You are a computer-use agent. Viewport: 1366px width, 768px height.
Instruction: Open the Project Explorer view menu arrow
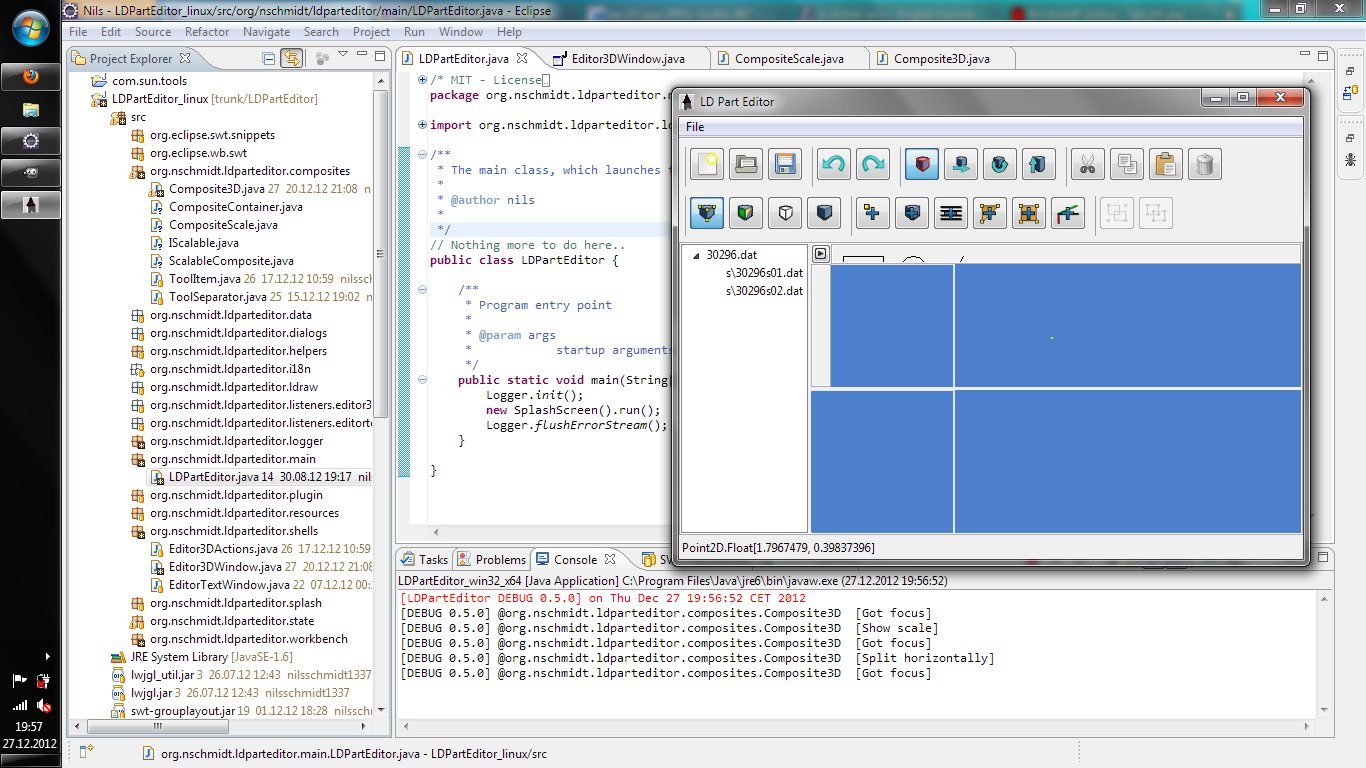coord(342,54)
